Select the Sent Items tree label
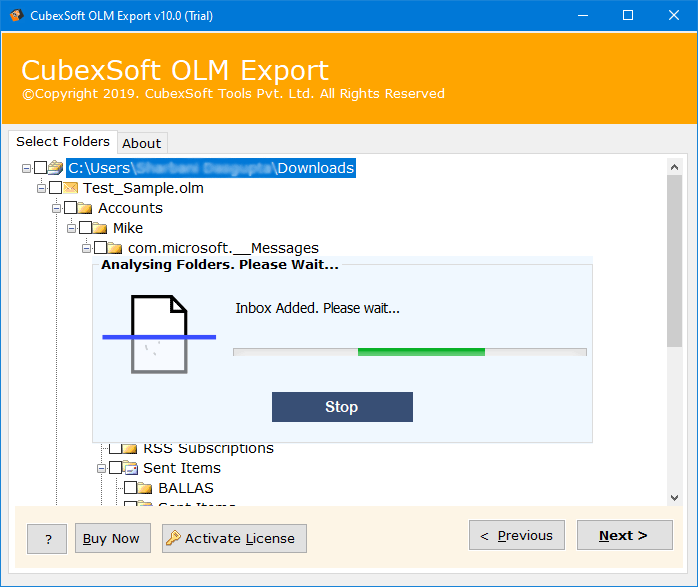The width and height of the screenshot is (698, 587). coord(182,468)
